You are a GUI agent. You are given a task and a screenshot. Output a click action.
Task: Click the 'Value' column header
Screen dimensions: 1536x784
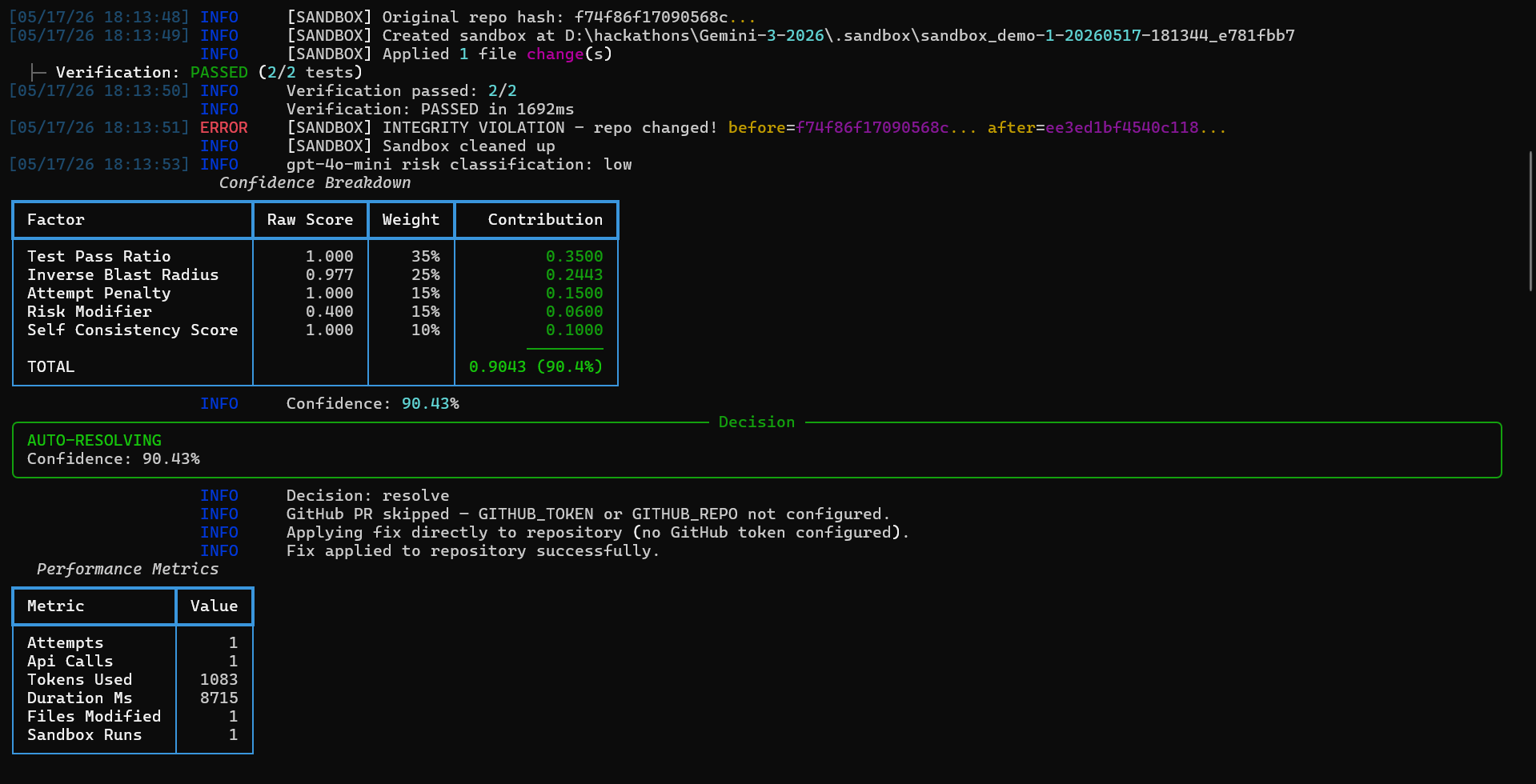(214, 606)
